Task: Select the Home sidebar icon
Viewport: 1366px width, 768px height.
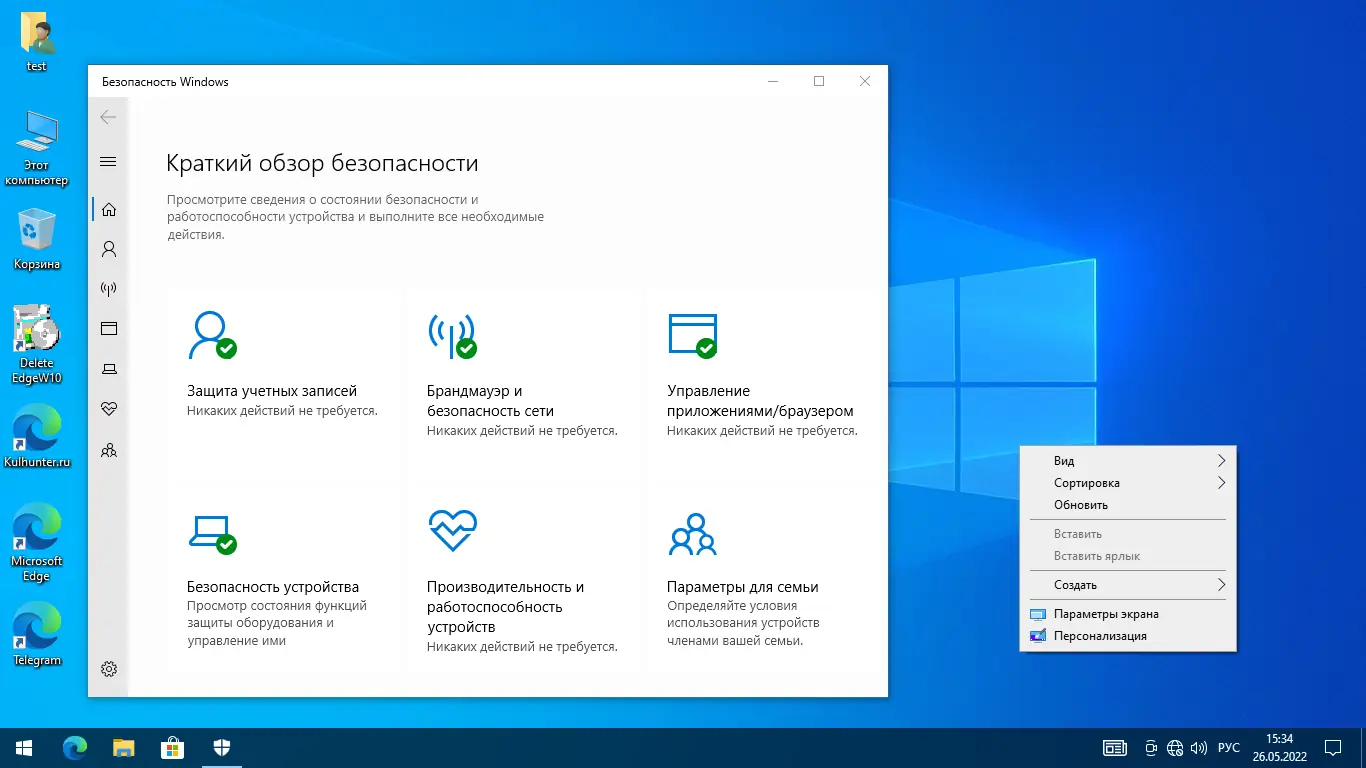Action: (x=109, y=209)
